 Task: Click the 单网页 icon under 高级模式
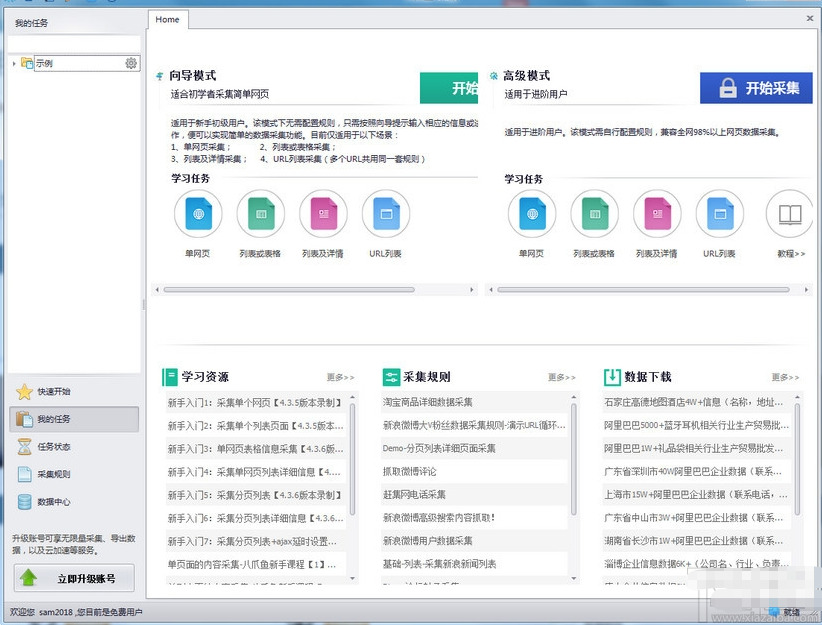pyautogui.click(x=532, y=214)
